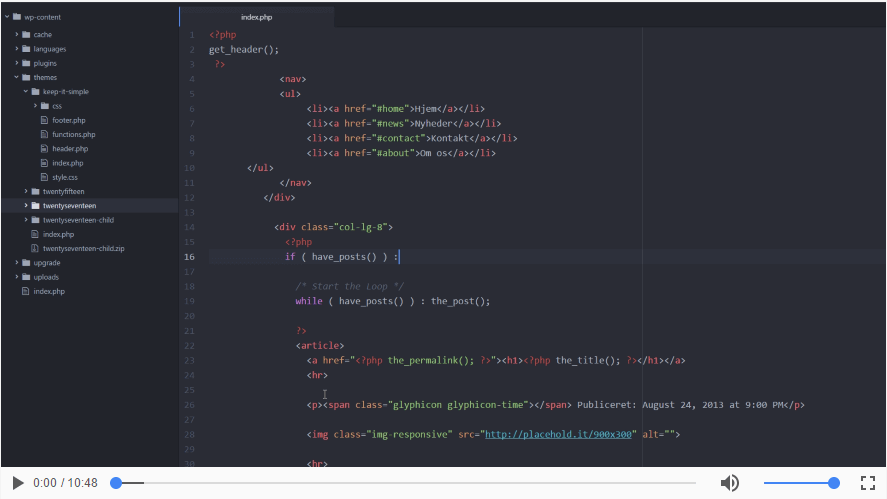
Task: Click the languages folder icon
Action: (x=26, y=49)
